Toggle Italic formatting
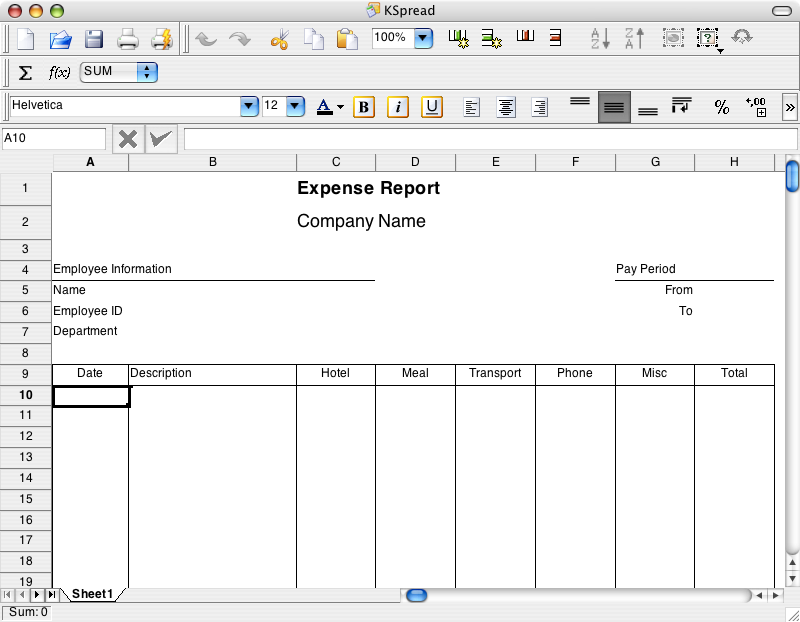 [398, 107]
